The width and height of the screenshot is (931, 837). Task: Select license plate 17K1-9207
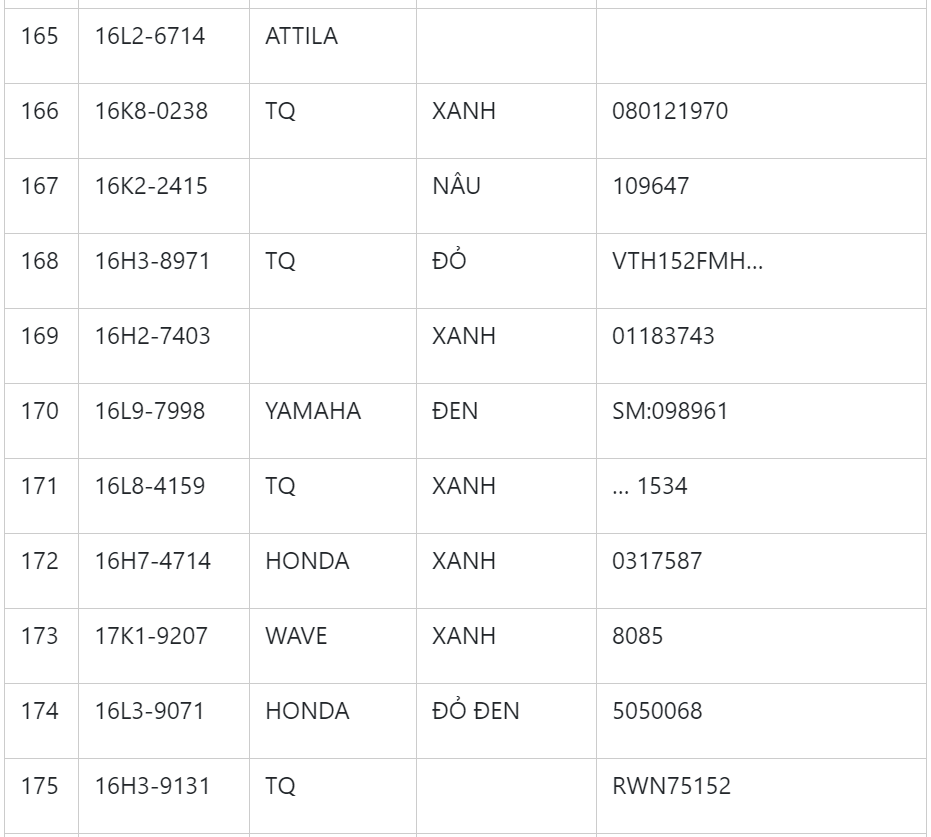[x=151, y=636]
